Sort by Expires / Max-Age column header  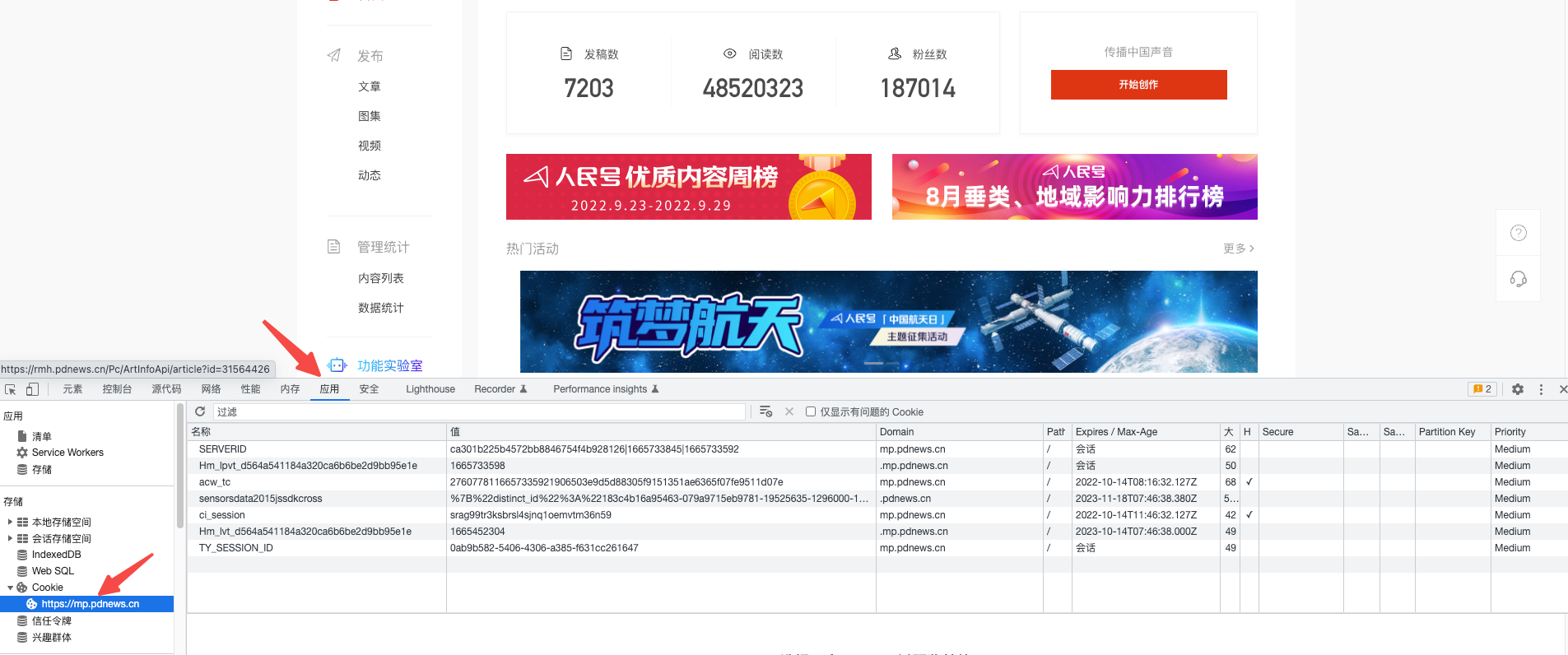point(1146,432)
